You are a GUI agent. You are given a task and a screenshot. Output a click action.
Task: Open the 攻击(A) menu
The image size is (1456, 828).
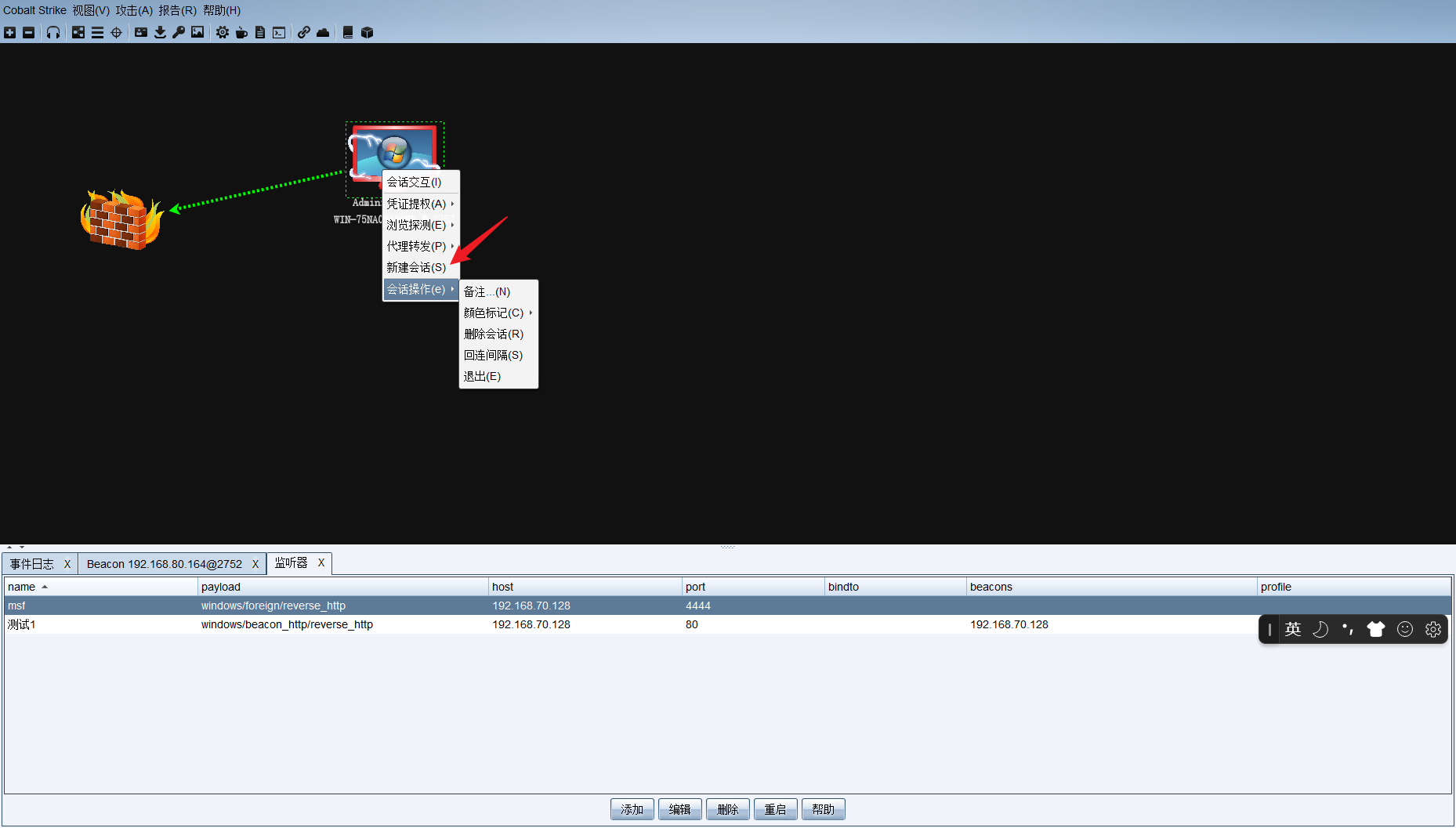tap(133, 10)
